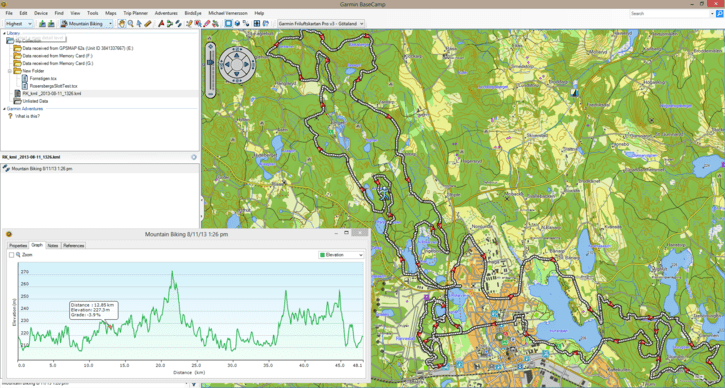Open the File menu
Viewport: 725px width, 388px height.
tap(9, 13)
